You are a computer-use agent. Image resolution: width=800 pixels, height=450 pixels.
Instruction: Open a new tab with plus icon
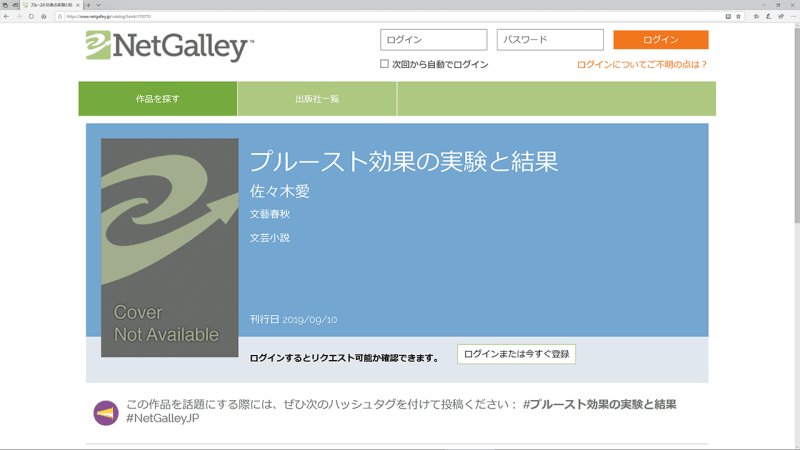88,5
